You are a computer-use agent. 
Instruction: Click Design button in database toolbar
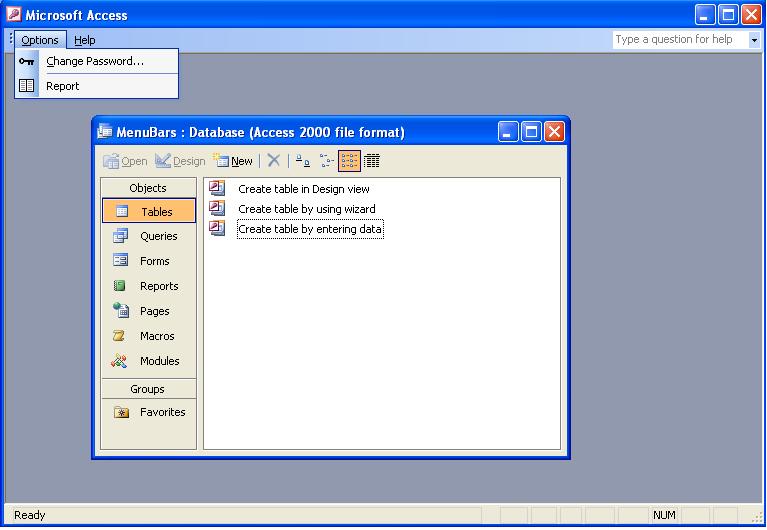[180, 161]
